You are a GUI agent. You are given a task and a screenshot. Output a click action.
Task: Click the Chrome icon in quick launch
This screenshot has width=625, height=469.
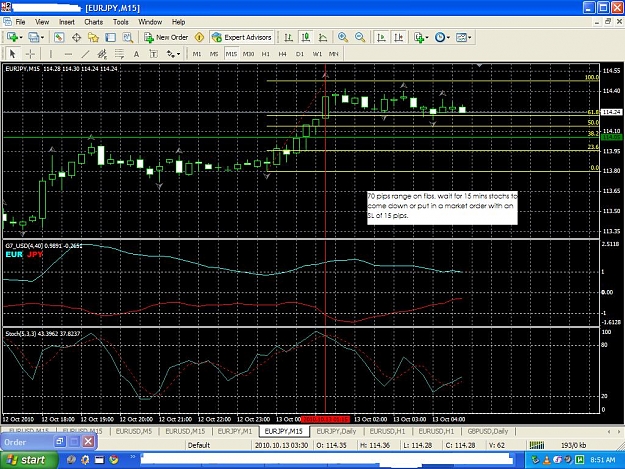[114, 460]
